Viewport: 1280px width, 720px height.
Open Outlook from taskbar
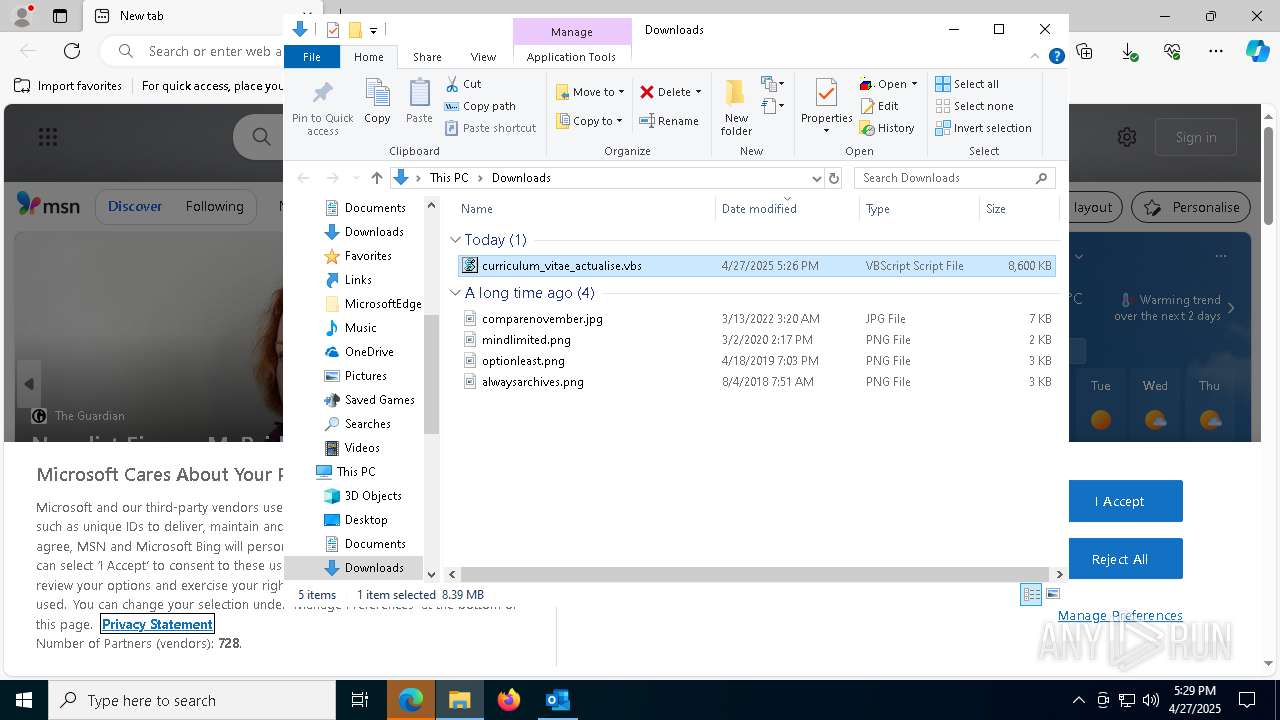[558, 700]
